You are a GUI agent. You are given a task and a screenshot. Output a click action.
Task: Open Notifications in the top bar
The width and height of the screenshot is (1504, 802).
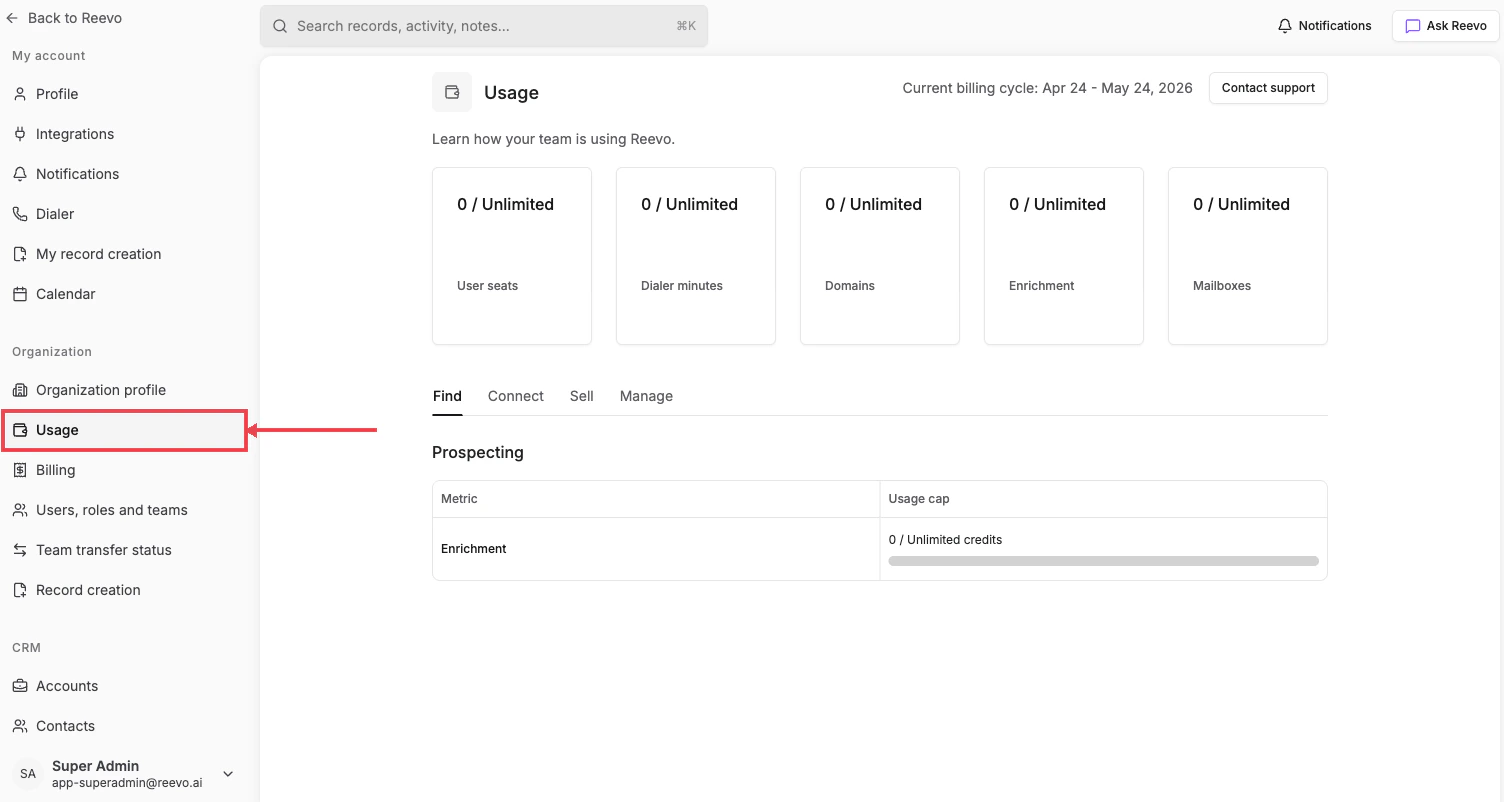1325,26
